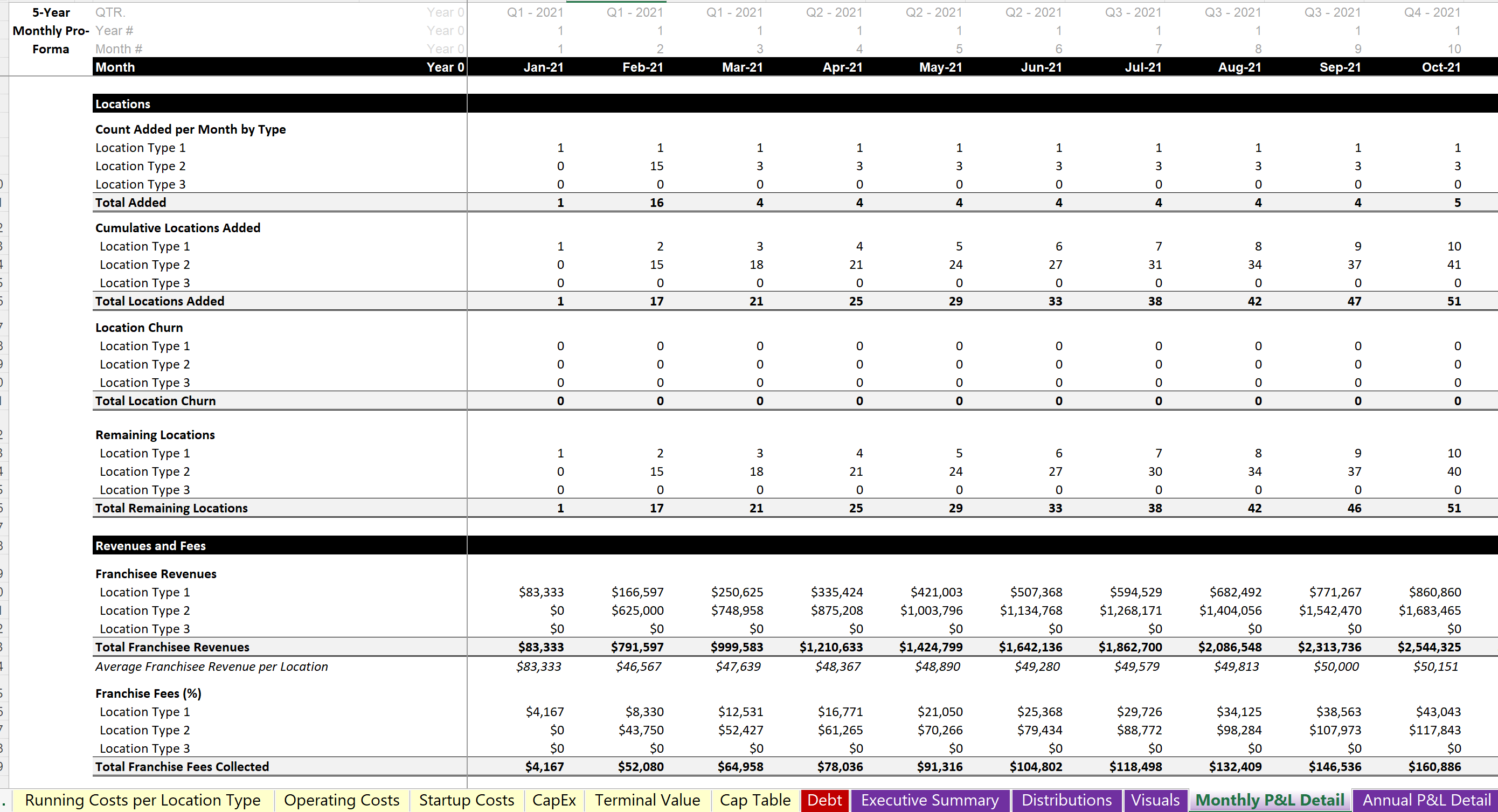
Task: Click the Sep-21 month header
Action: click(x=1340, y=67)
